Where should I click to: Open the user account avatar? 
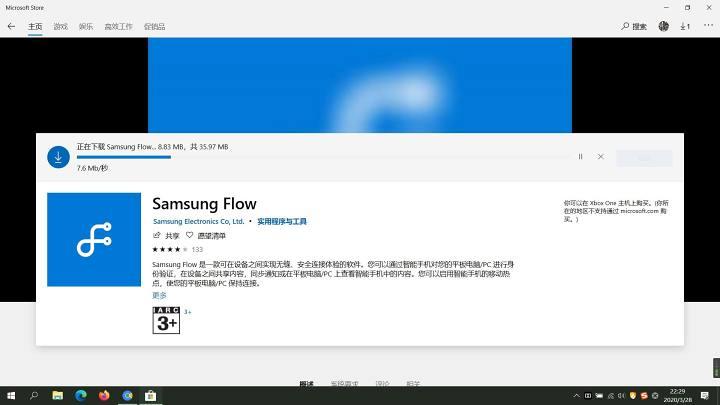point(664,26)
